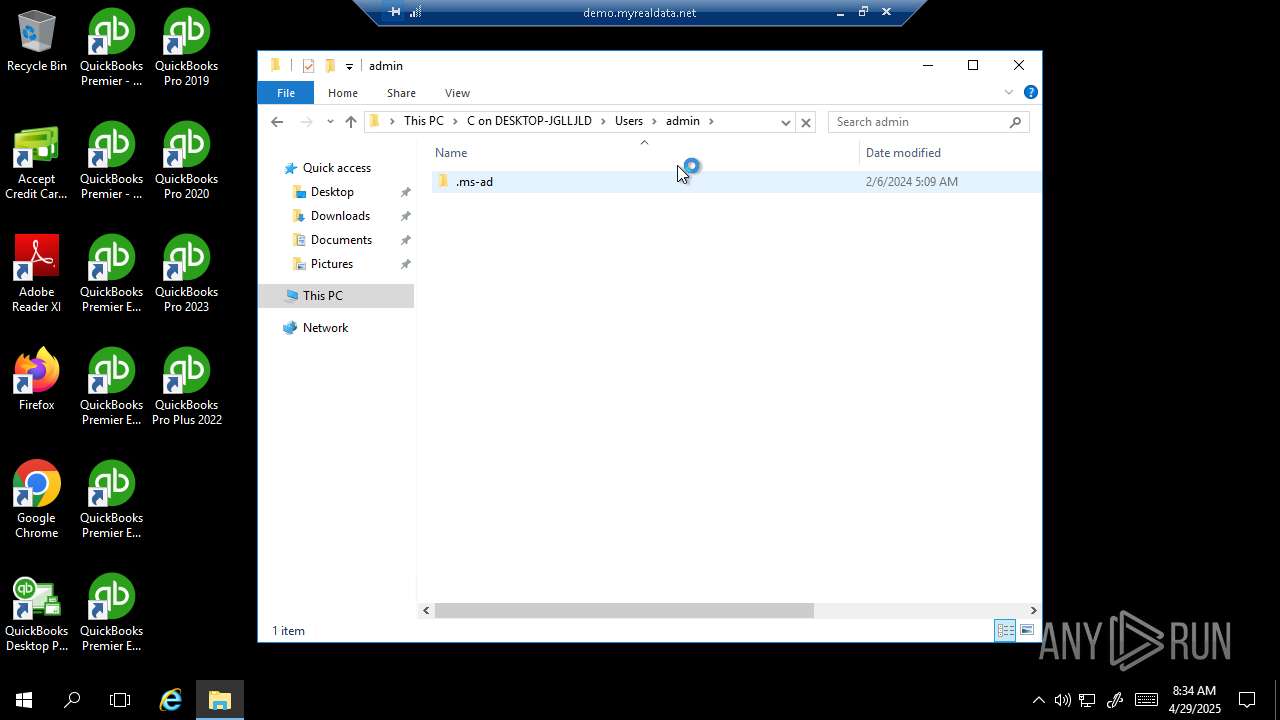This screenshot has width=1280, height=720.
Task: Open the Explorer help question mark icon
Action: 1031,92
